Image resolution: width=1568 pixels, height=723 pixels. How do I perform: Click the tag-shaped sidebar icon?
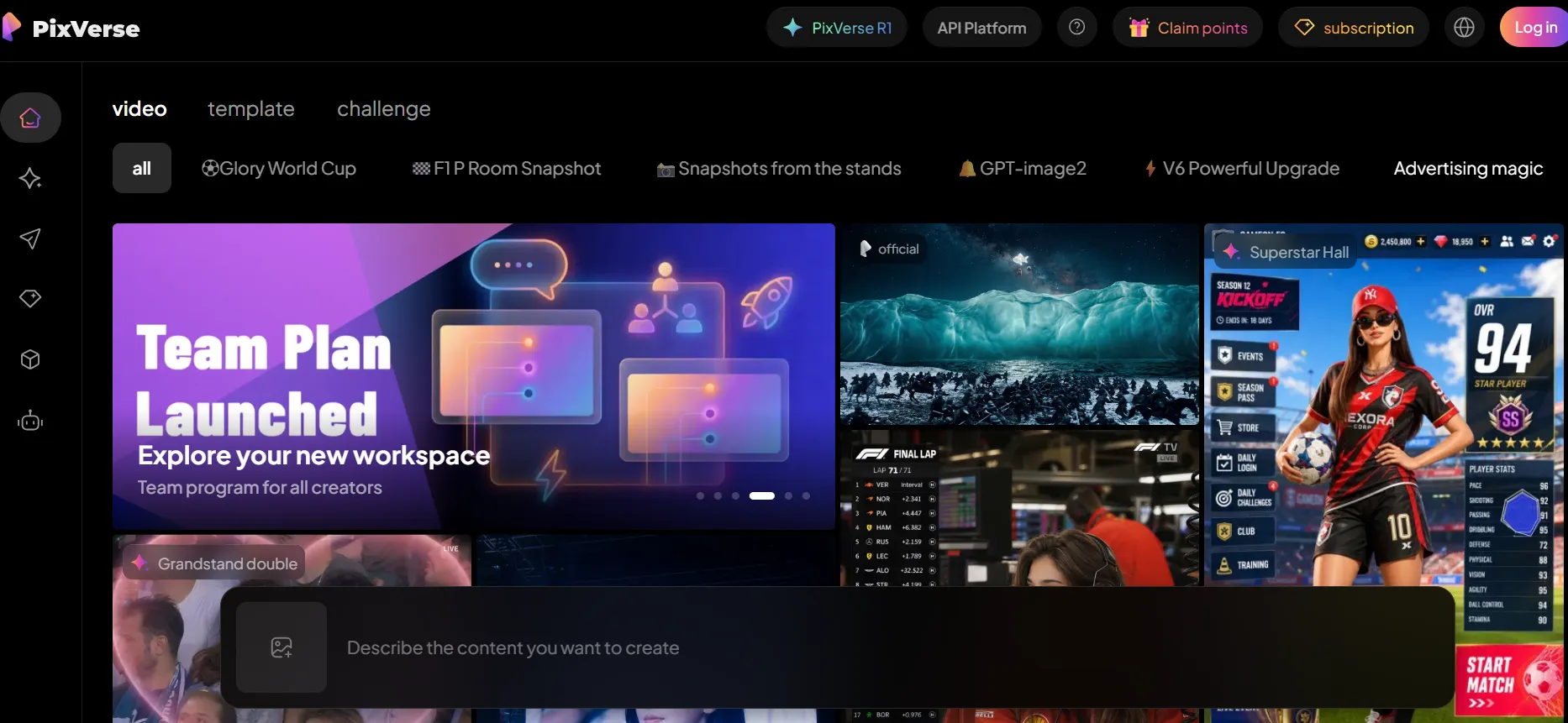tap(30, 298)
